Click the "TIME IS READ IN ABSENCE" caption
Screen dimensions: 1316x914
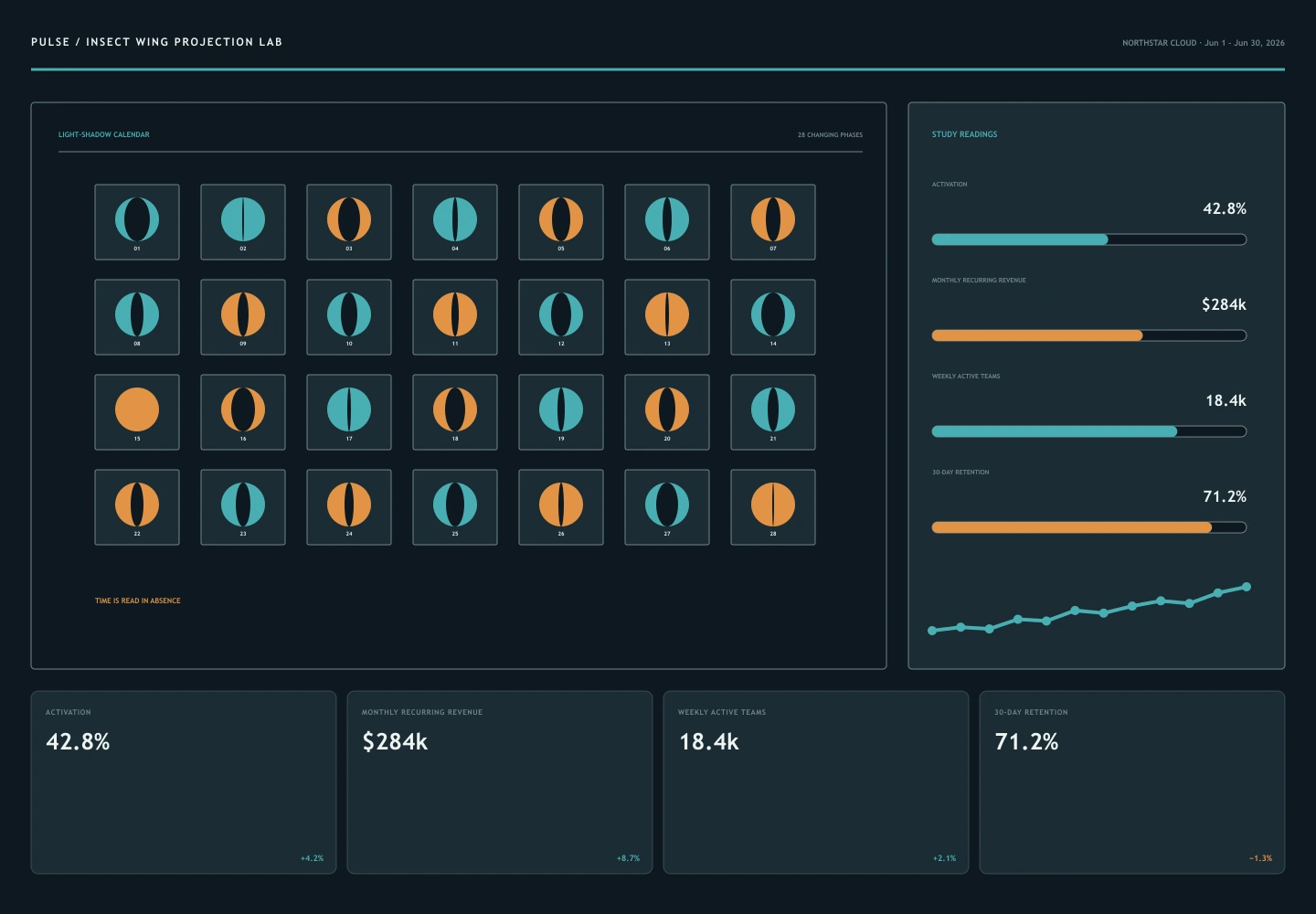[138, 600]
